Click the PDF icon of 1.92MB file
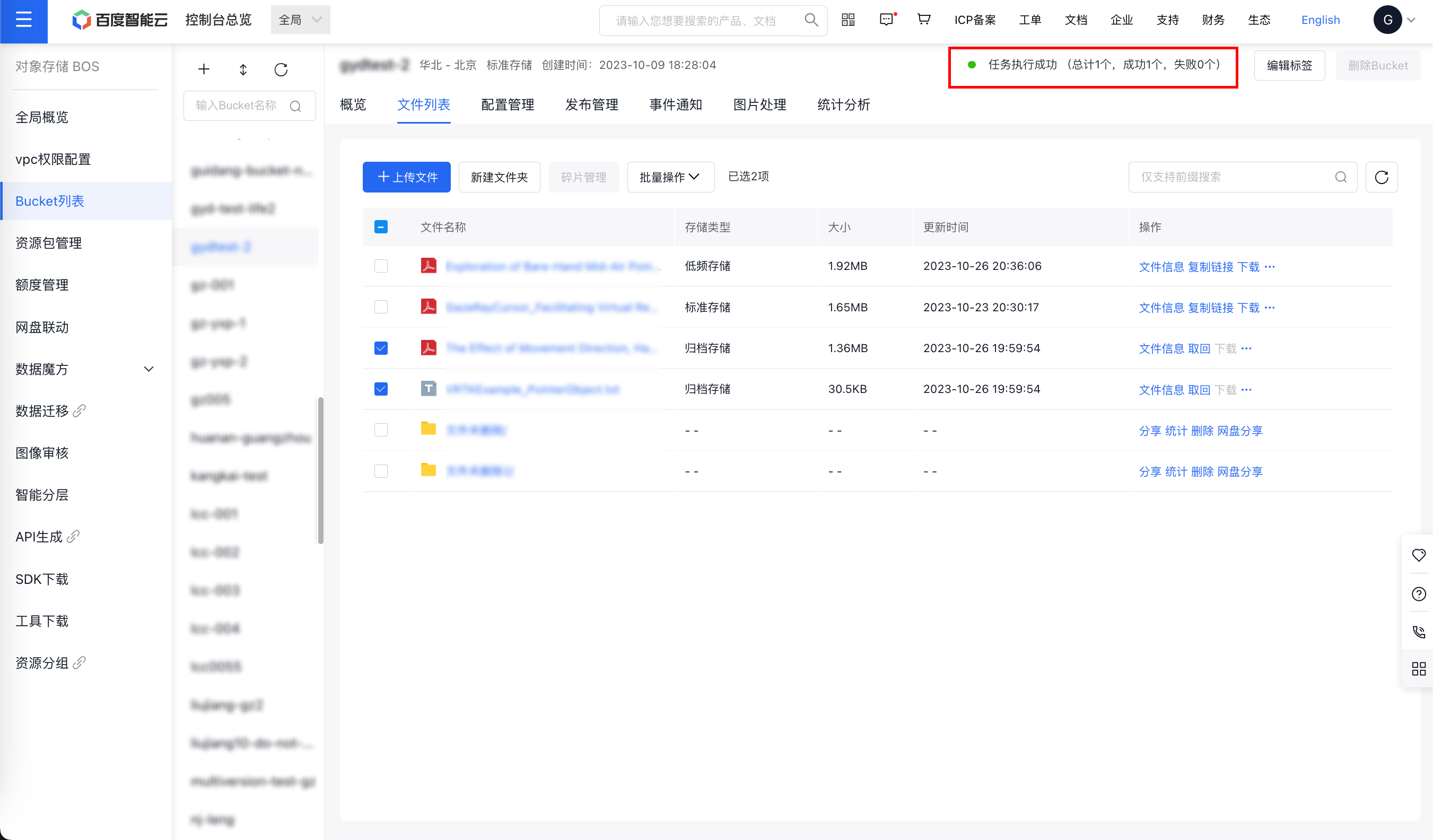Viewport: 1433px width, 840px height. pos(428,266)
